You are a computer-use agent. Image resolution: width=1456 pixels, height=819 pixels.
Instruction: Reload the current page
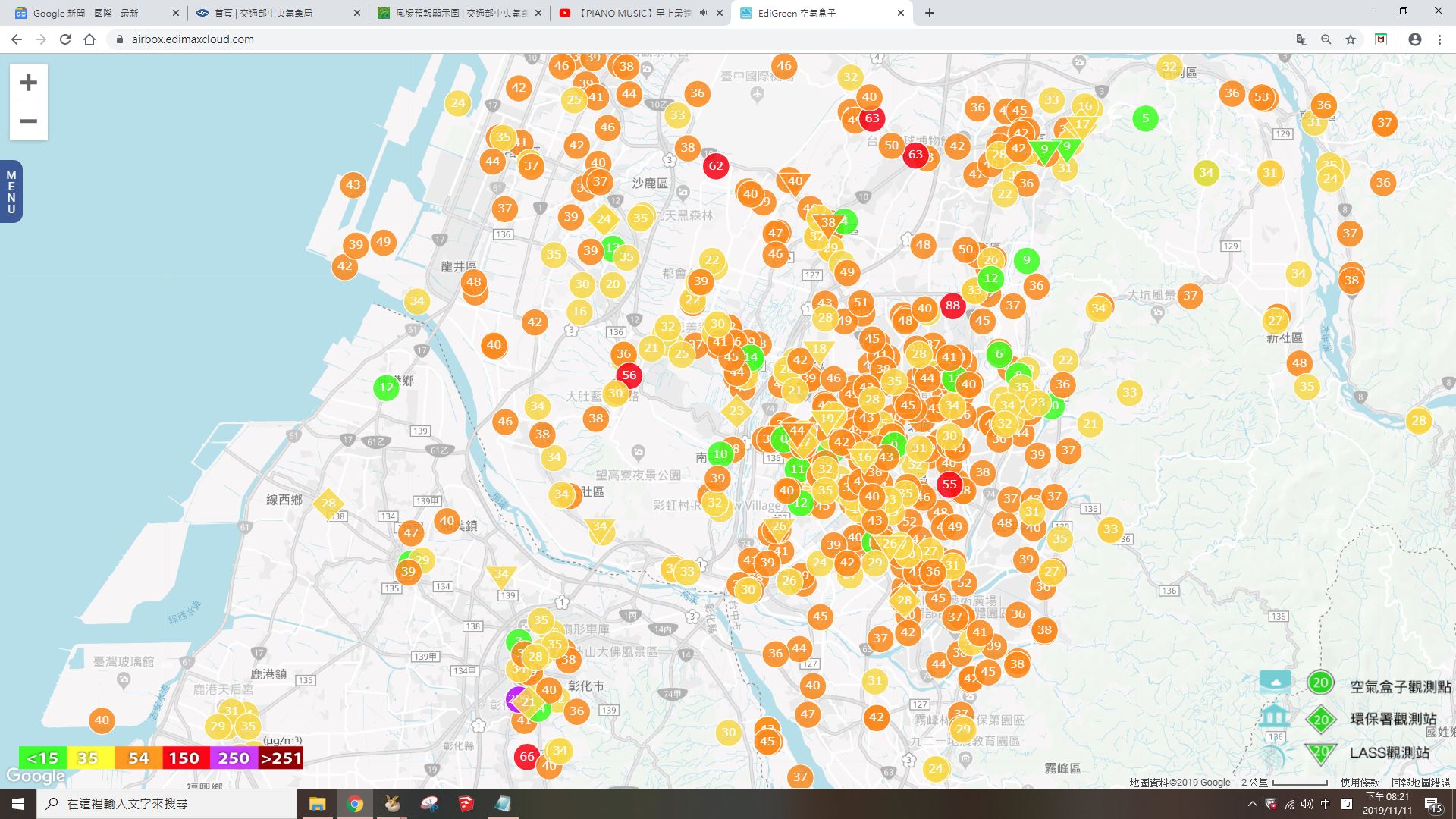(x=65, y=39)
